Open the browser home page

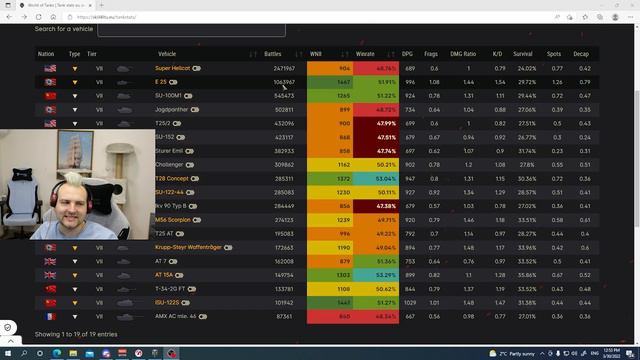point(53,17)
